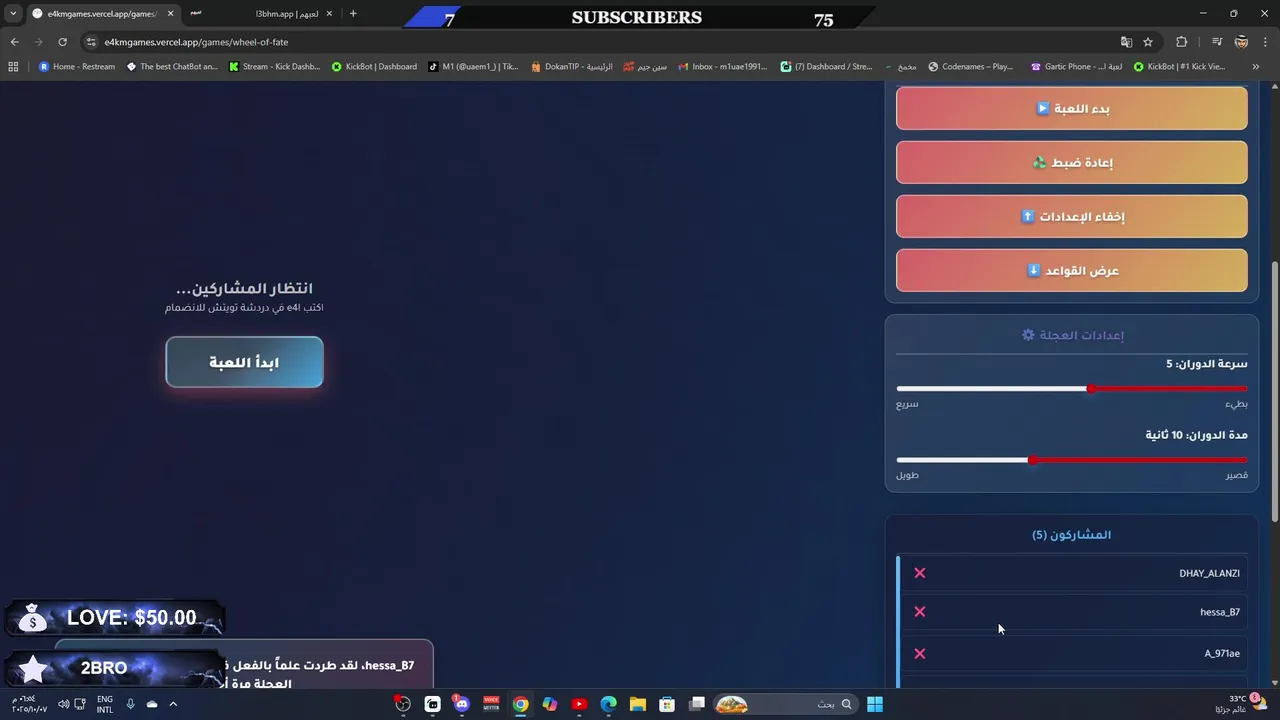Open File Explorer from taskbar
1280x720 pixels.
tap(638, 704)
